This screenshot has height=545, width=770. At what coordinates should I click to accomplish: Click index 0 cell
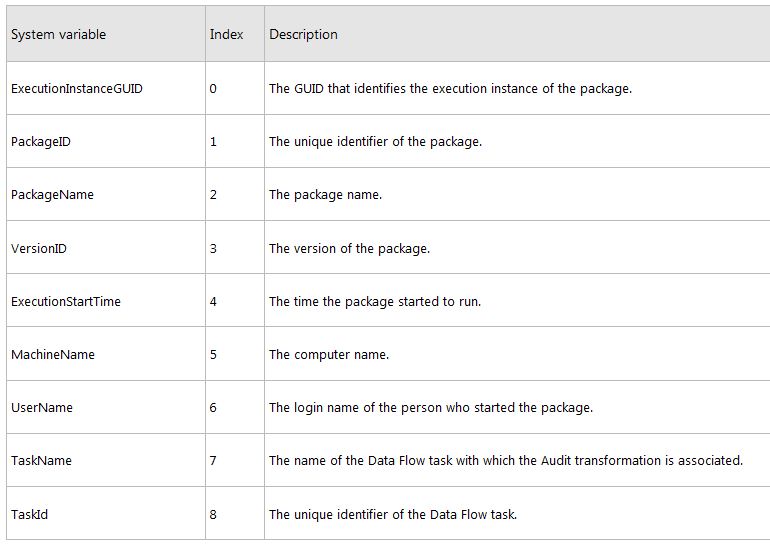(x=213, y=89)
